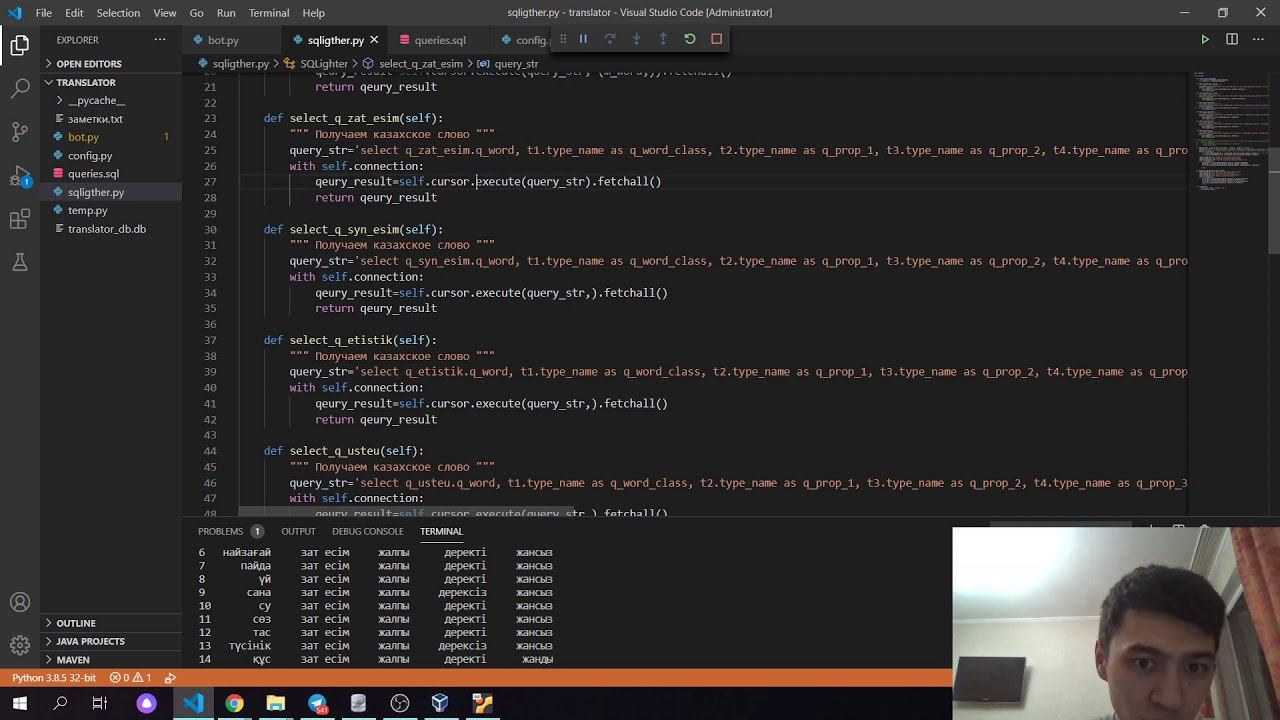The height and width of the screenshot is (720, 1280).
Task: Click the debug launch status bar icon
Action: 170,678
